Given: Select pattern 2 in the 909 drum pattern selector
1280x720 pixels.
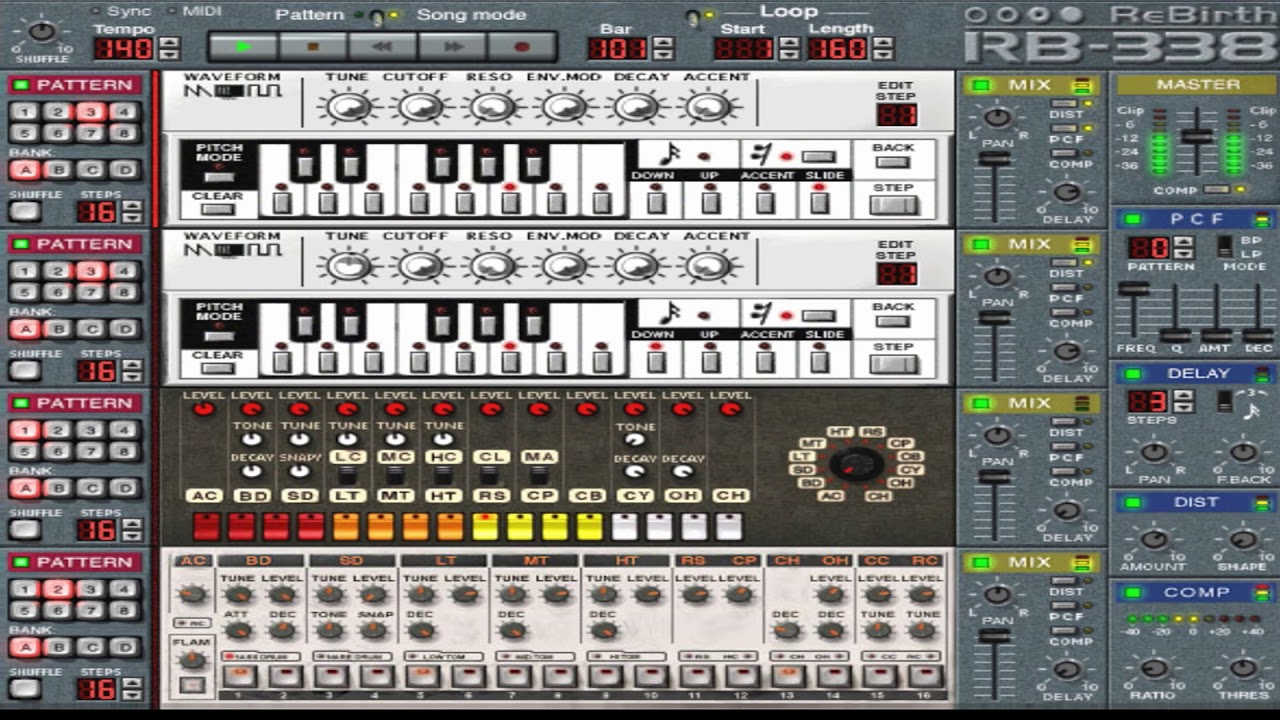Looking at the screenshot, I should pyautogui.click(x=58, y=589).
